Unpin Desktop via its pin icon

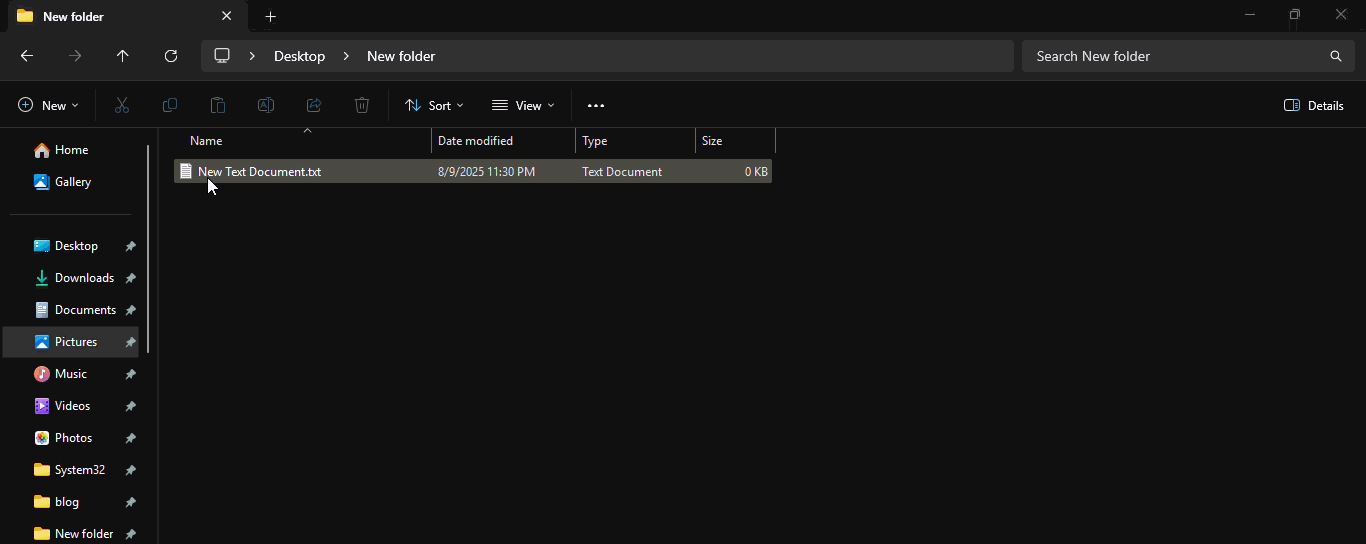(130, 246)
